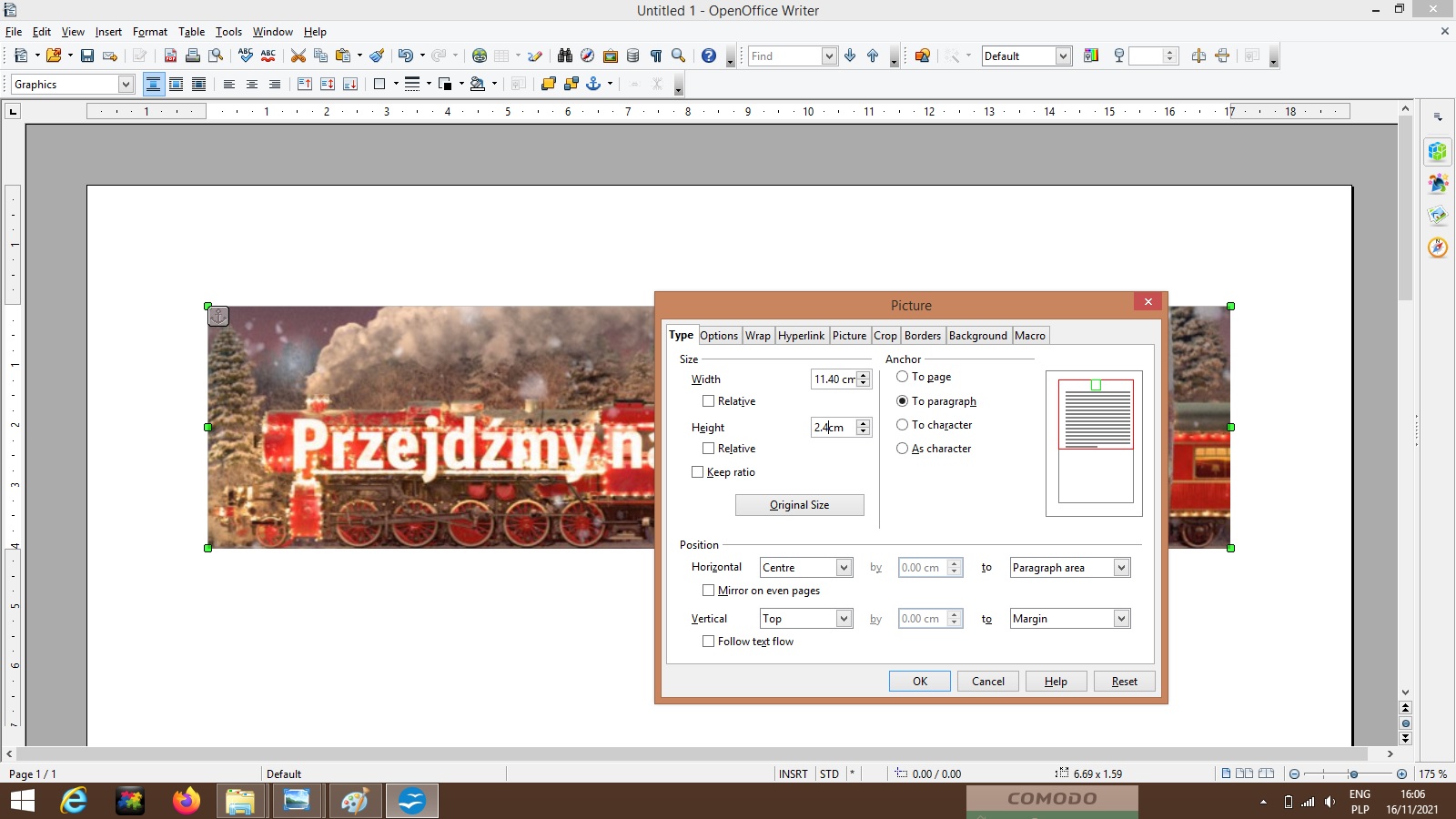Viewport: 1456px width, 819px height.
Task: Click the Export as PDF toolbar icon
Action: [x=170, y=56]
